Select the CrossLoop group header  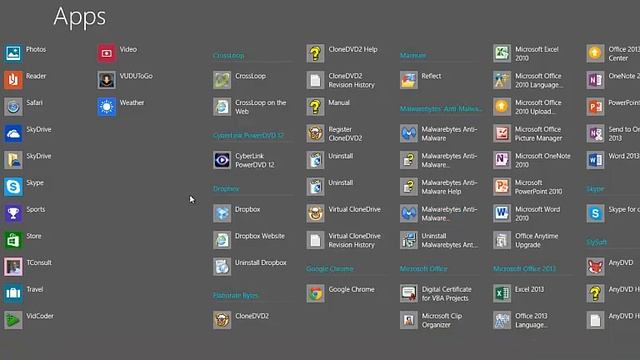229,56
